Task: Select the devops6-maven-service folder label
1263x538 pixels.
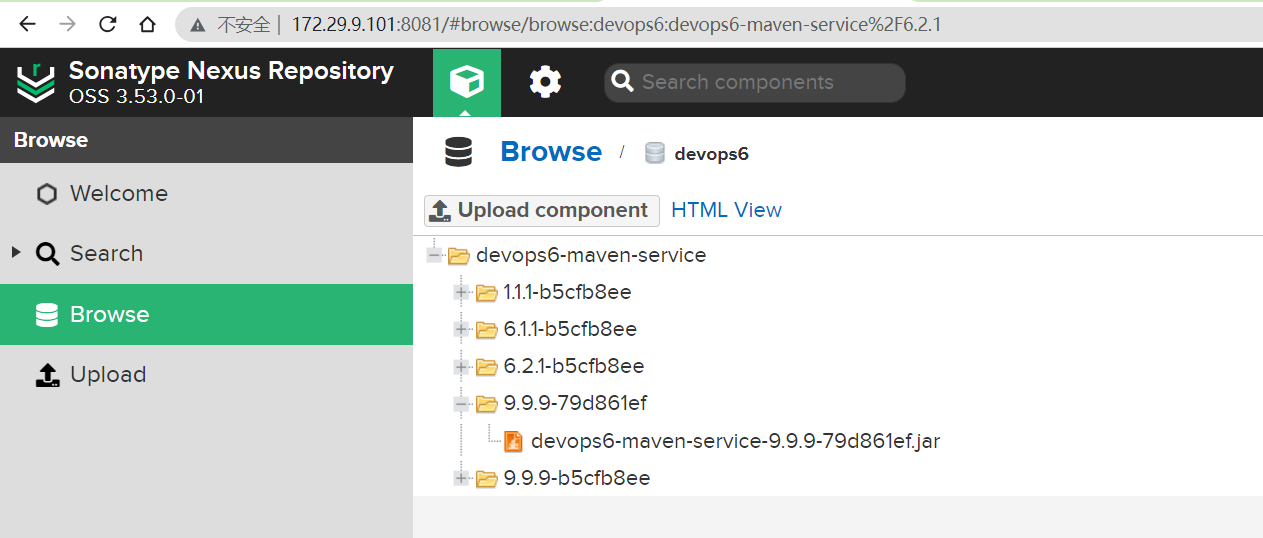Action: [x=591, y=255]
